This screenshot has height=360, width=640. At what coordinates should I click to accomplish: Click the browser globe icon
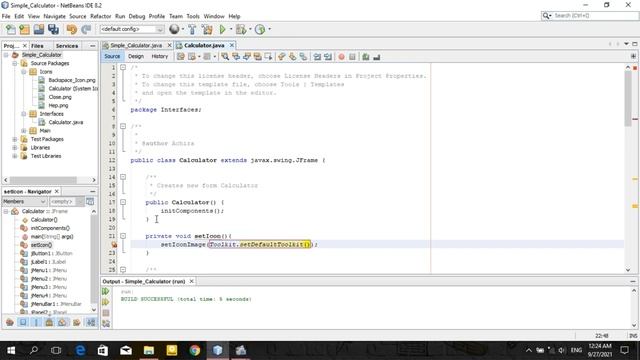pyautogui.click(x=174, y=29)
